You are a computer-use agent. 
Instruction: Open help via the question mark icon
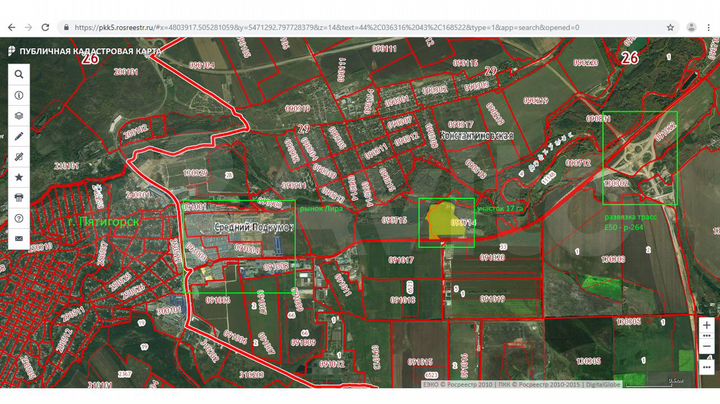click(x=19, y=218)
